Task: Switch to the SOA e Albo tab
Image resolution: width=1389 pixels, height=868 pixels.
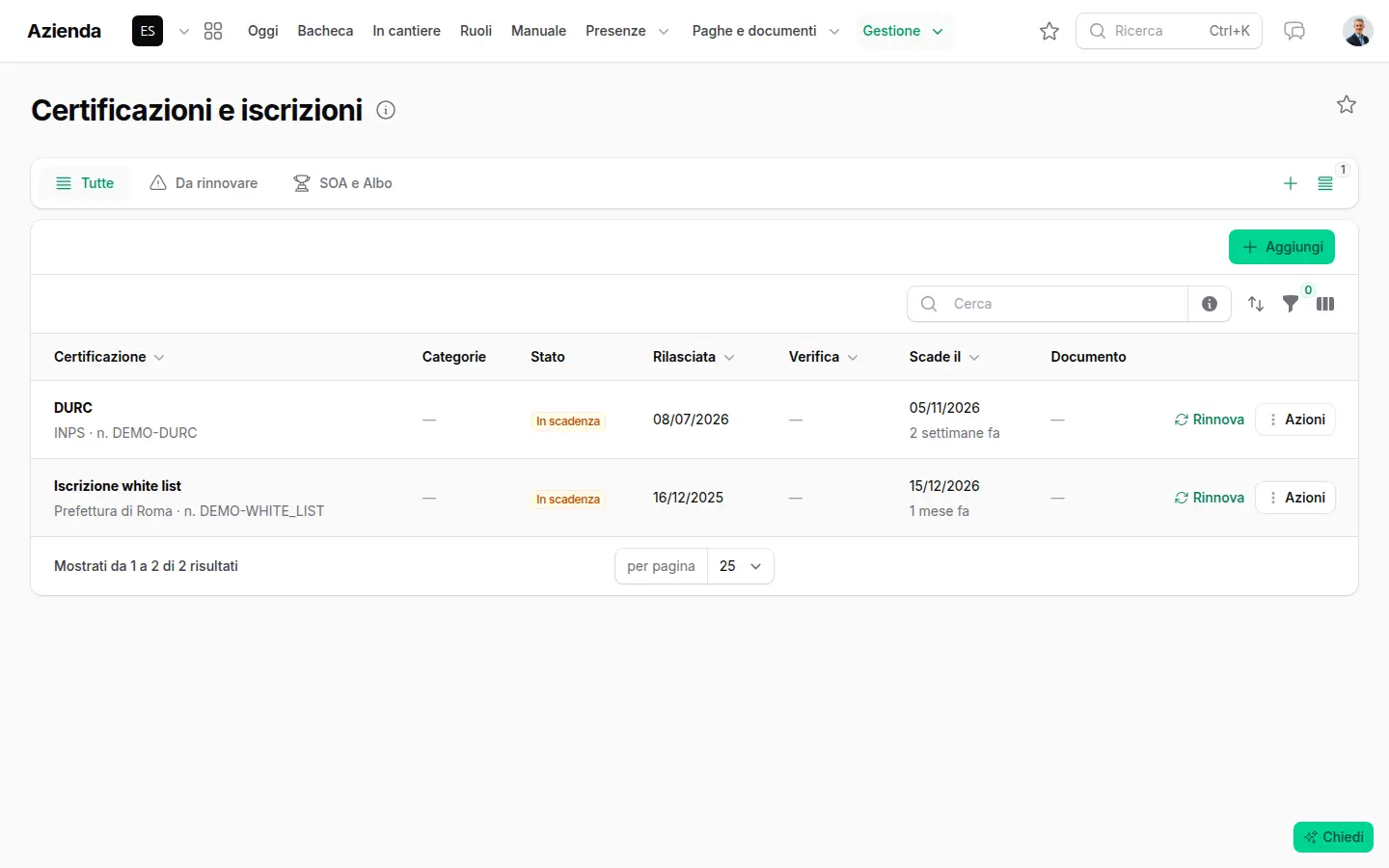Action: [x=342, y=183]
